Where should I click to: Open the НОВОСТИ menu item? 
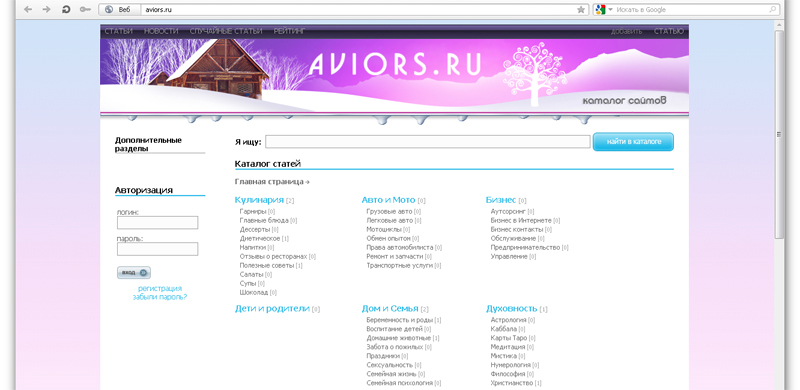161,31
